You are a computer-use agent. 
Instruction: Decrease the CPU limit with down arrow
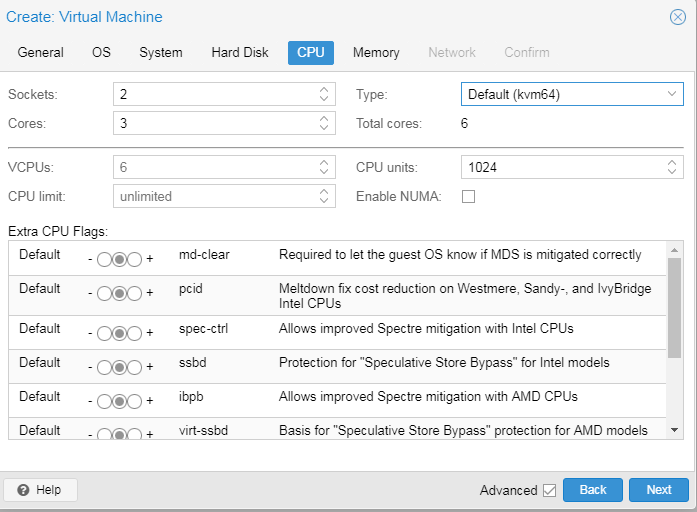point(324,200)
